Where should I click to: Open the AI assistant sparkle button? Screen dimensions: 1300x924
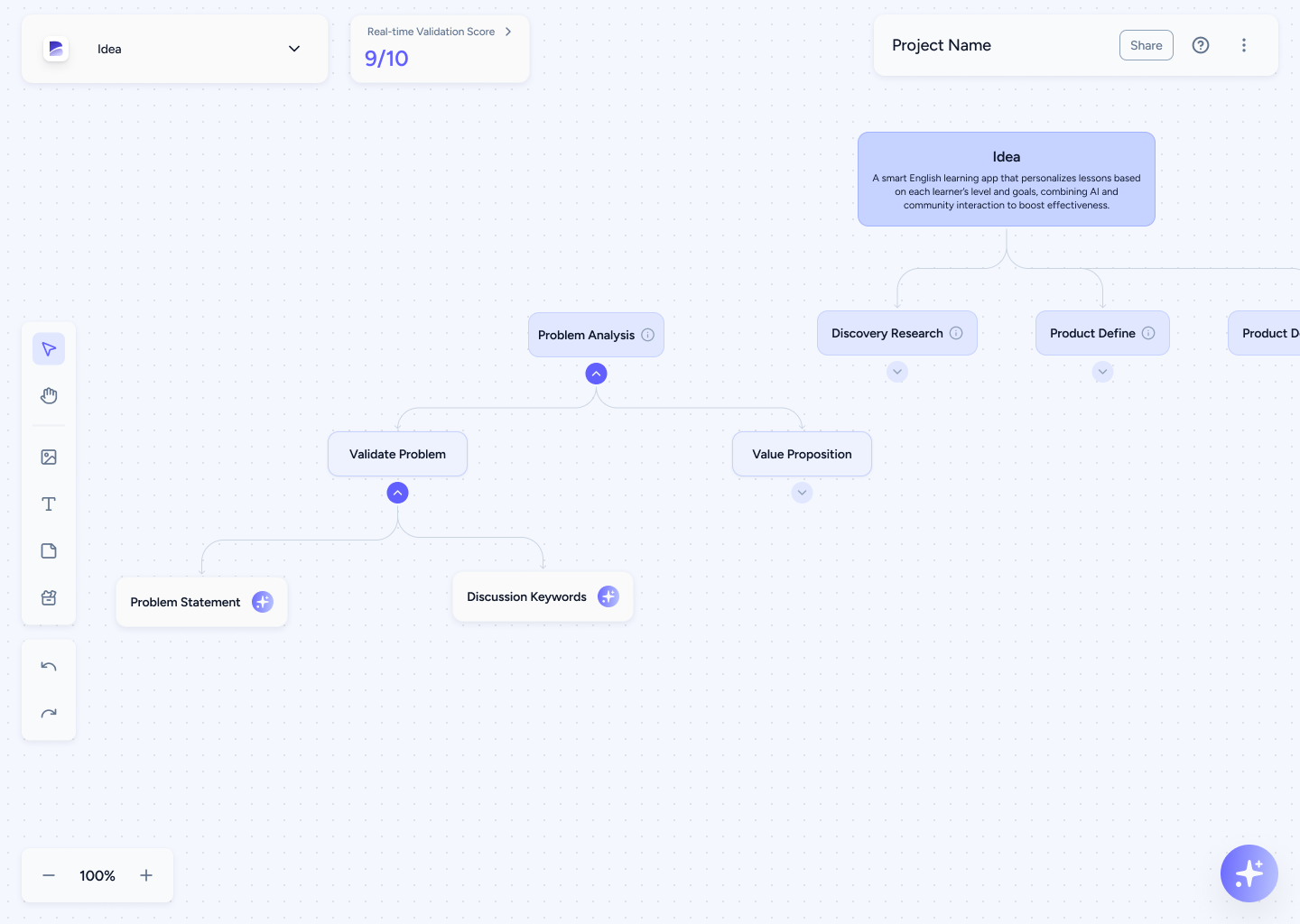[x=1249, y=873]
